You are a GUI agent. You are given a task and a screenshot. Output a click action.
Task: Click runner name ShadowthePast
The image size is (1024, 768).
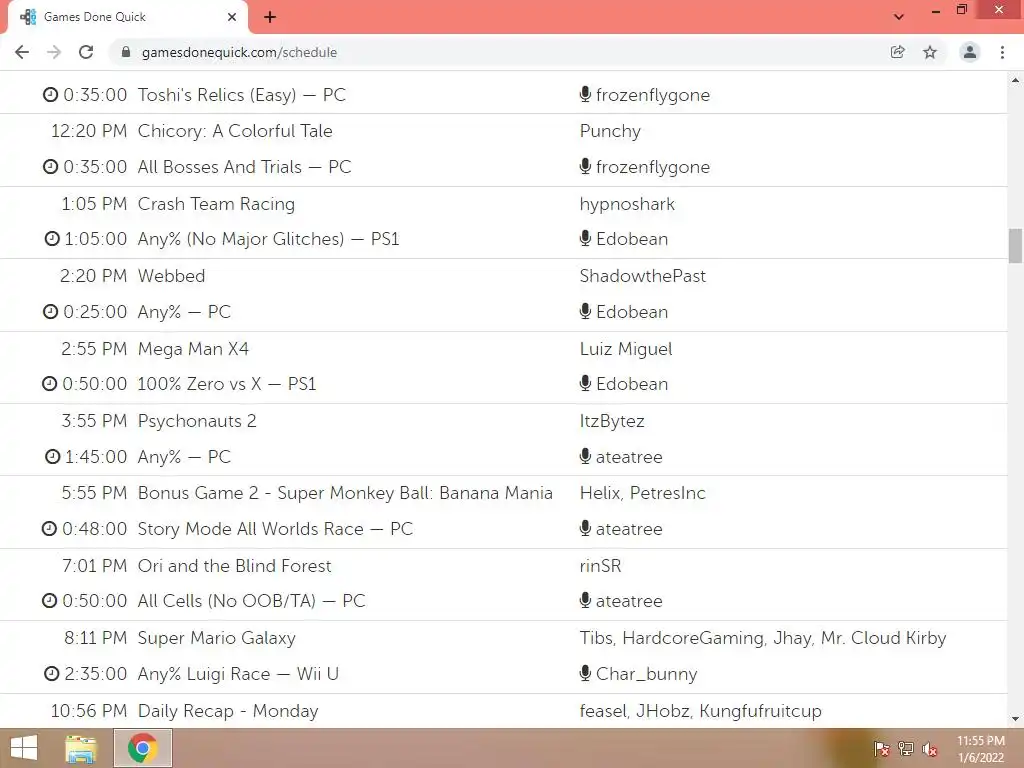[x=643, y=276]
